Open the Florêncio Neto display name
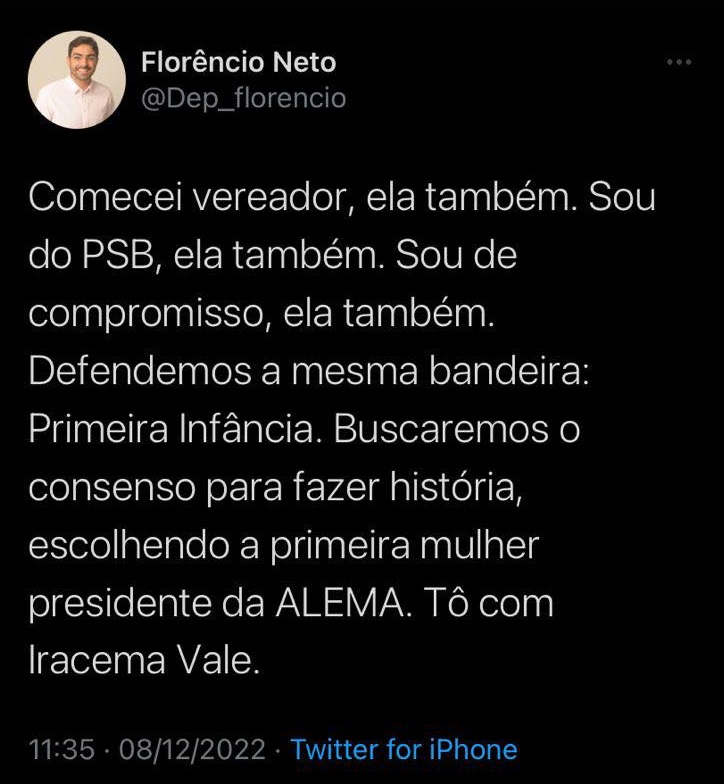This screenshot has width=724, height=784. (x=238, y=62)
